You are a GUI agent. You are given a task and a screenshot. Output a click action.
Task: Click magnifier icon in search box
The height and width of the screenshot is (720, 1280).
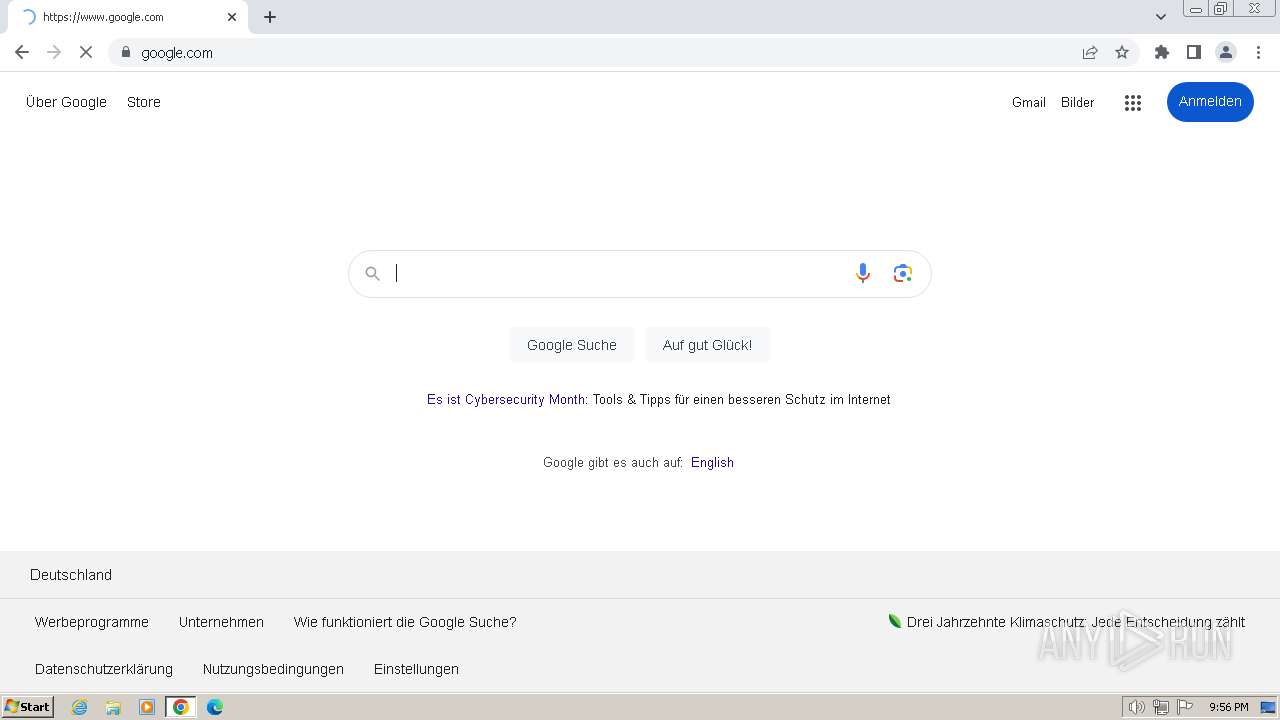372,273
